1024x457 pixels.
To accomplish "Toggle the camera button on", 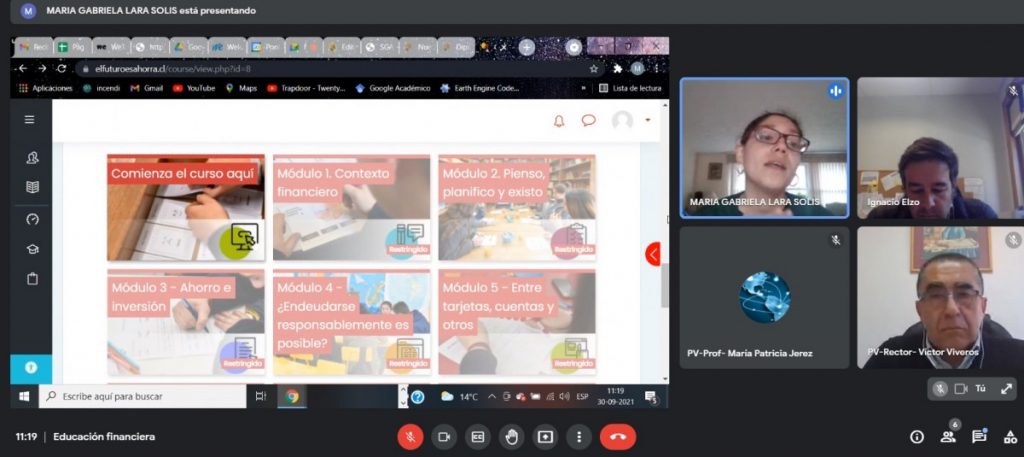I will click(x=444, y=437).
